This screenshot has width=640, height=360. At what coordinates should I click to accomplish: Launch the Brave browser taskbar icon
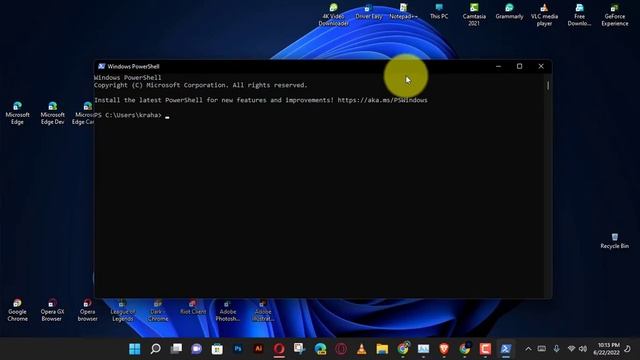click(444, 349)
